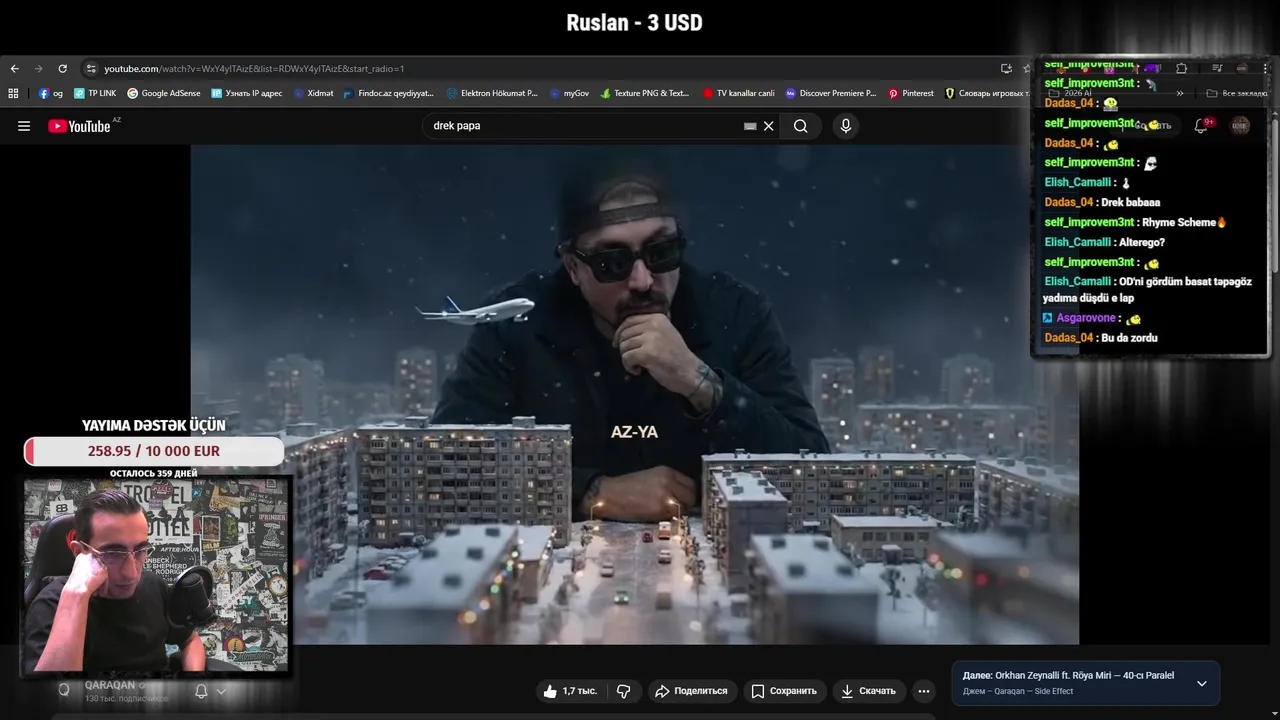Open the Pinterest bookmark
Image resolution: width=1280 pixels, height=720 pixels.
click(911, 93)
